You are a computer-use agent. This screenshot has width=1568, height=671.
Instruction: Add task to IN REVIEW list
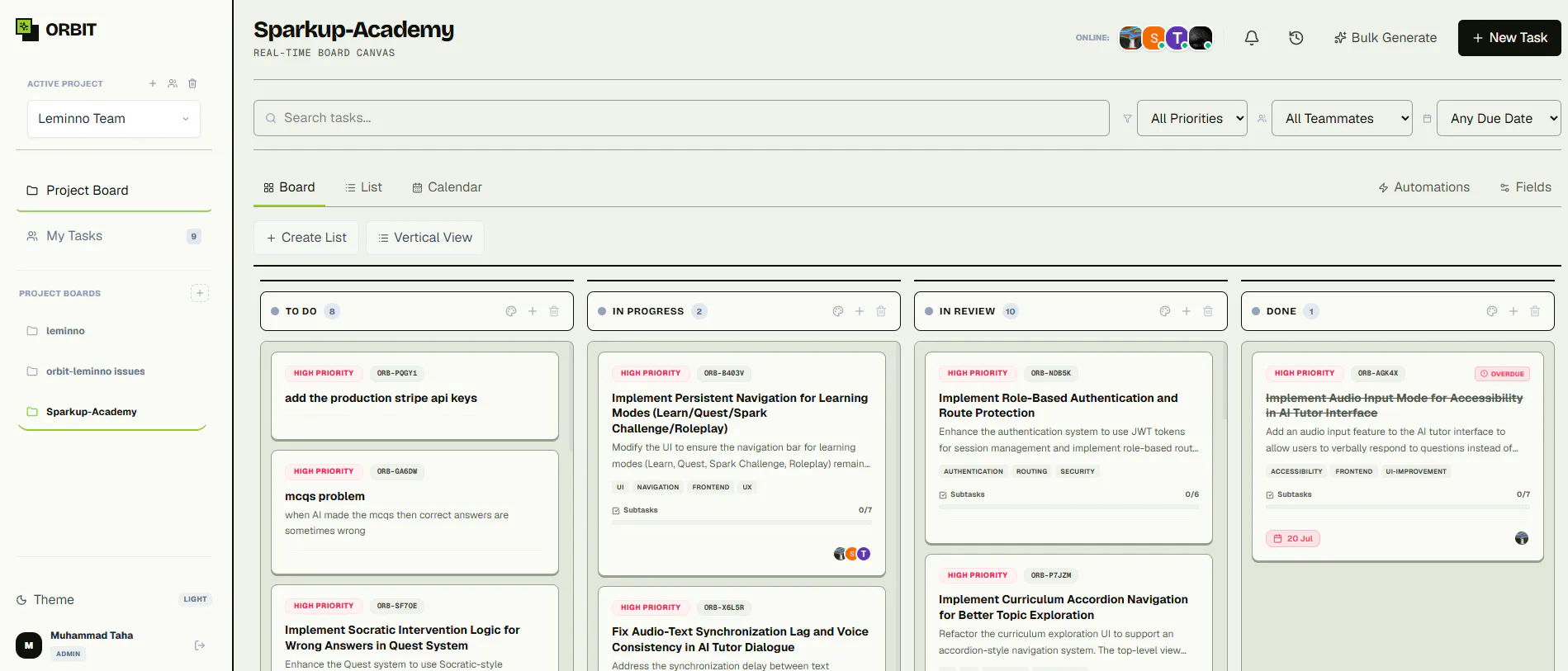coord(1187,311)
